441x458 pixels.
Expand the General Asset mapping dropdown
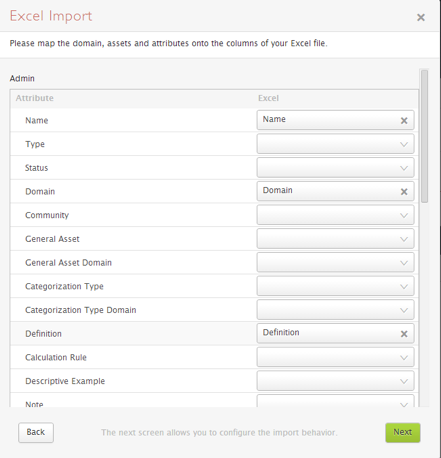(335, 239)
